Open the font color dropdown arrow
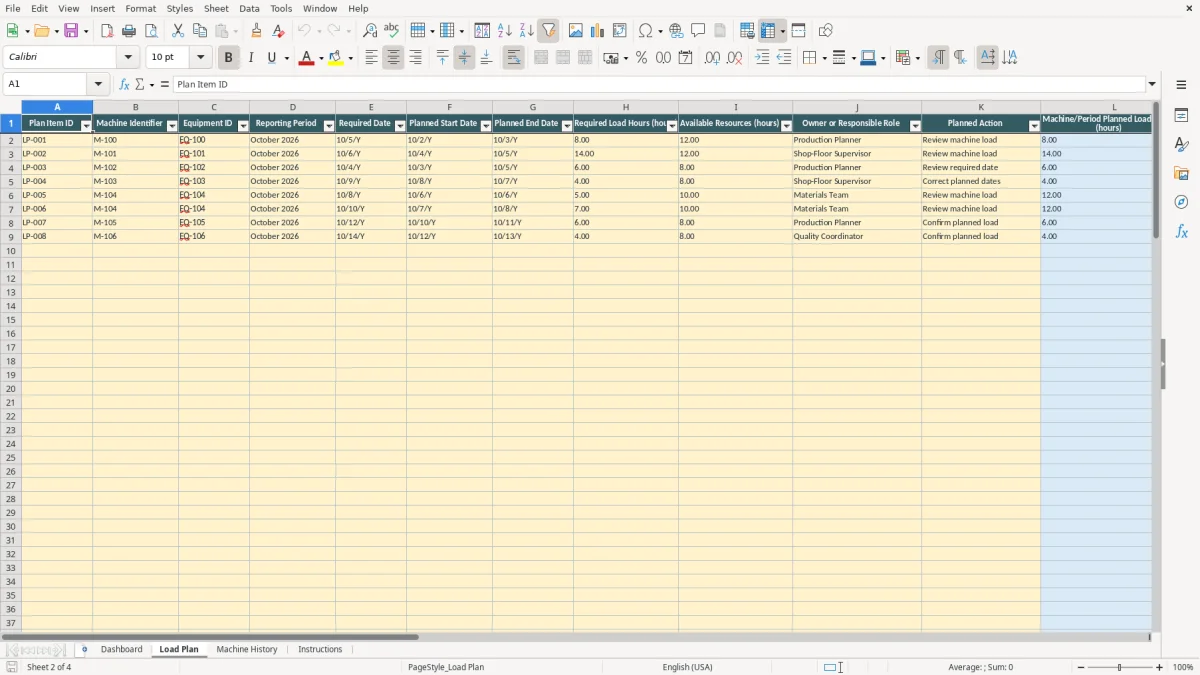Image resolution: width=1200 pixels, height=675 pixels. [x=320, y=58]
